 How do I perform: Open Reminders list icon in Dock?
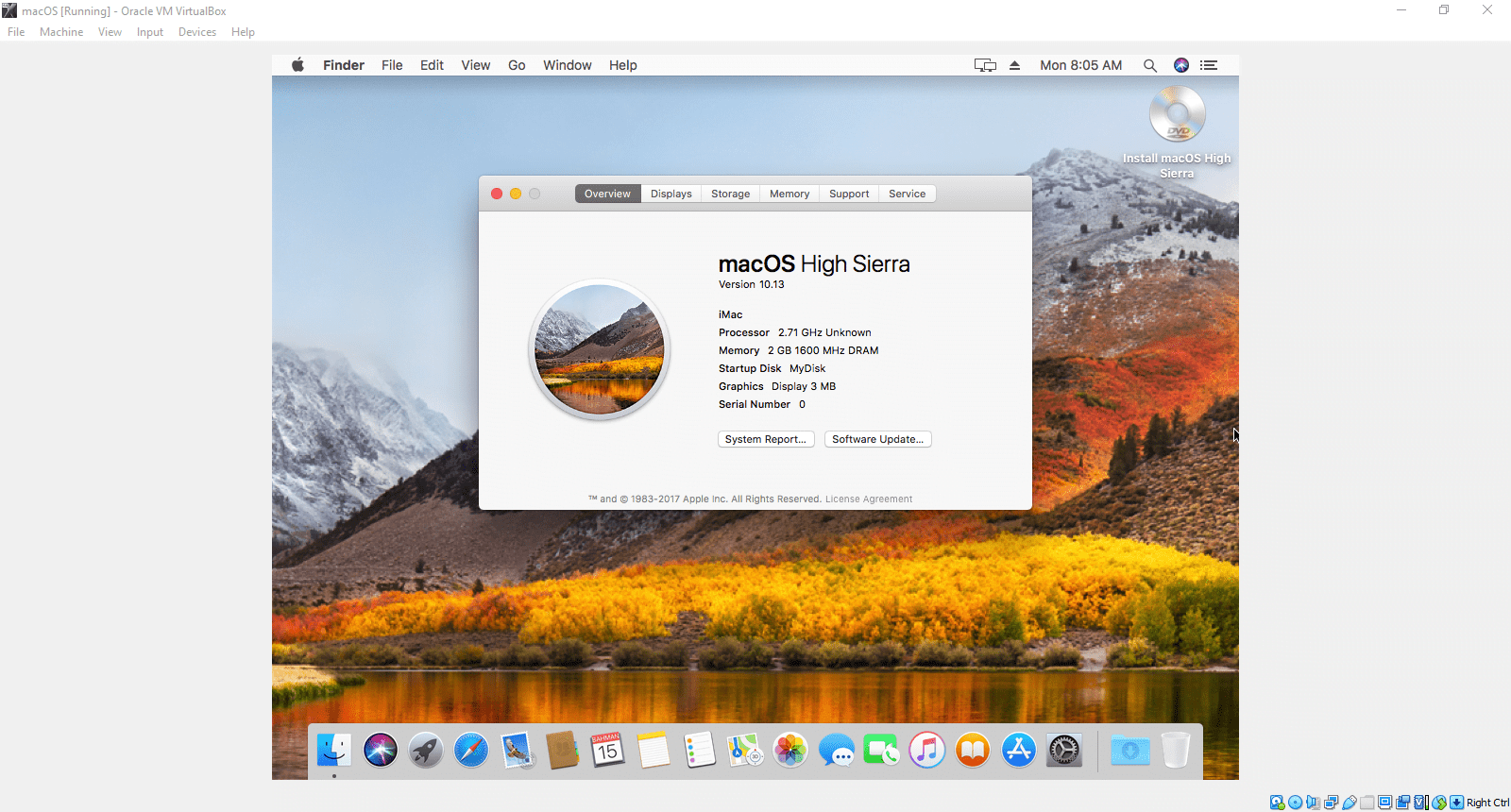coord(699,751)
